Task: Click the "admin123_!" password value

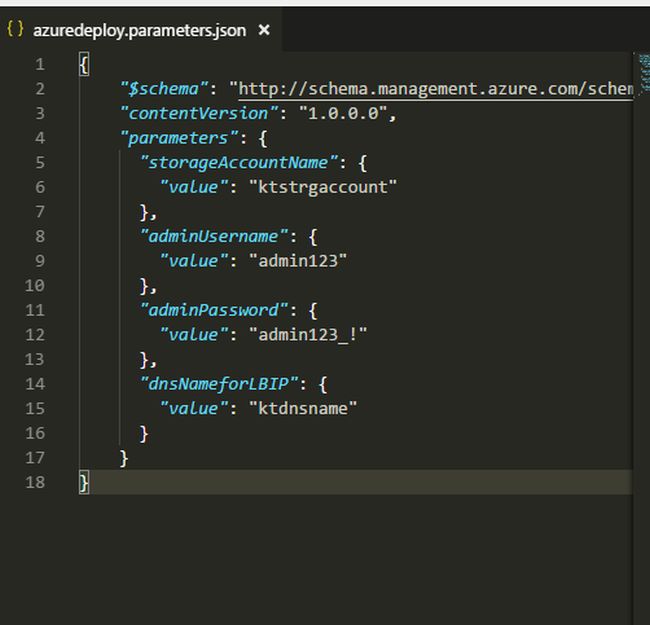Action: [308, 335]
